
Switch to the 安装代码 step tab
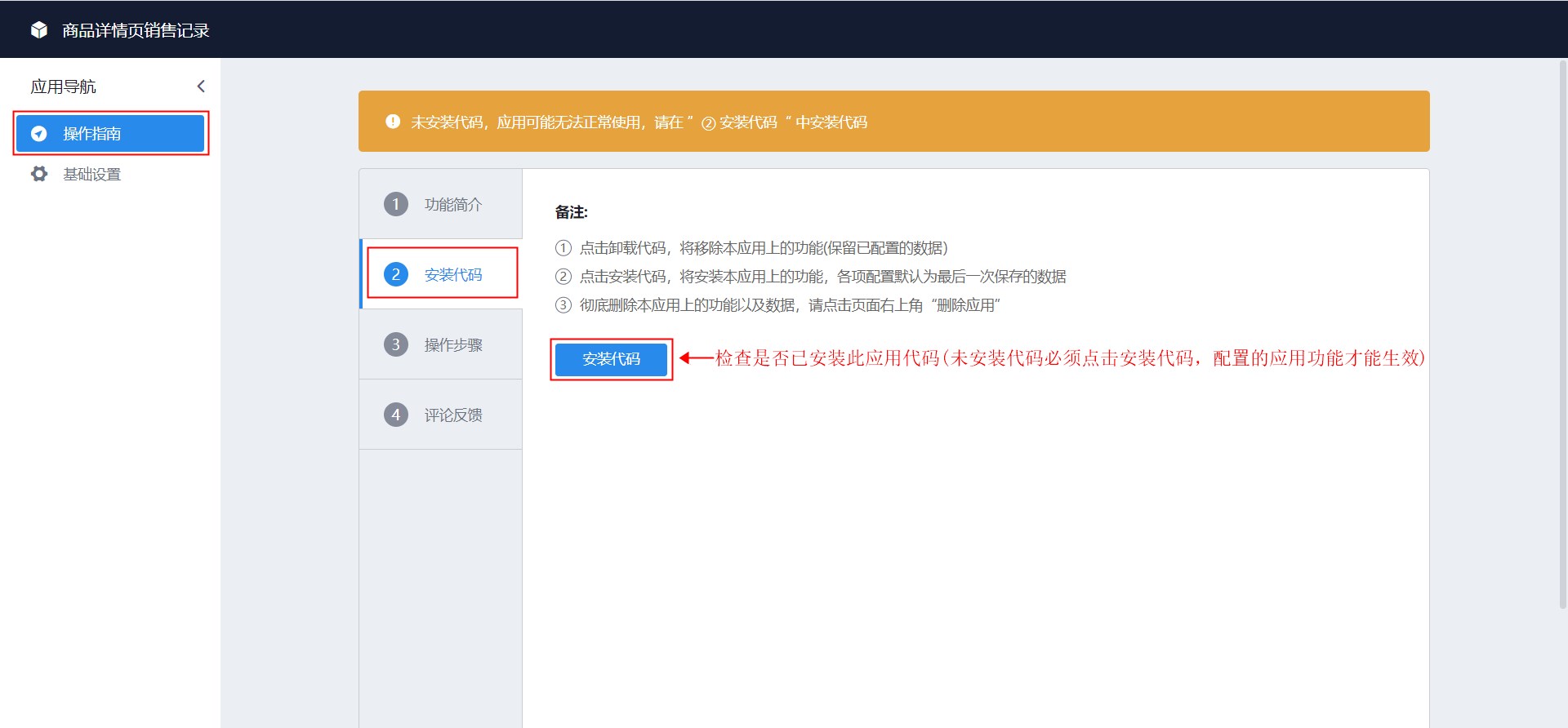(441, 274)
